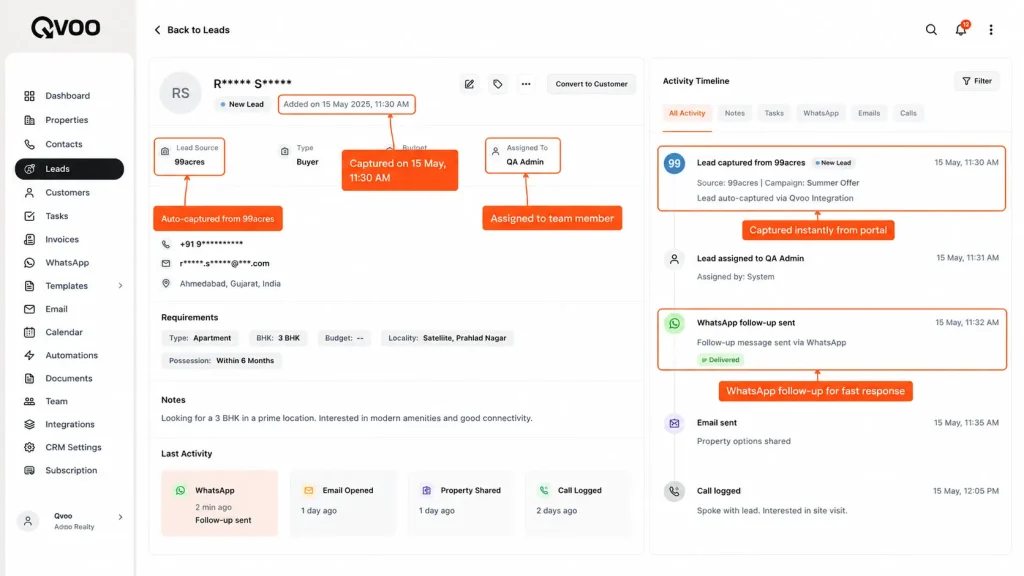Viewport: 1024px width, 576px height.
Task: Open notifications bell icon
Action: click(x=961, y=29)
